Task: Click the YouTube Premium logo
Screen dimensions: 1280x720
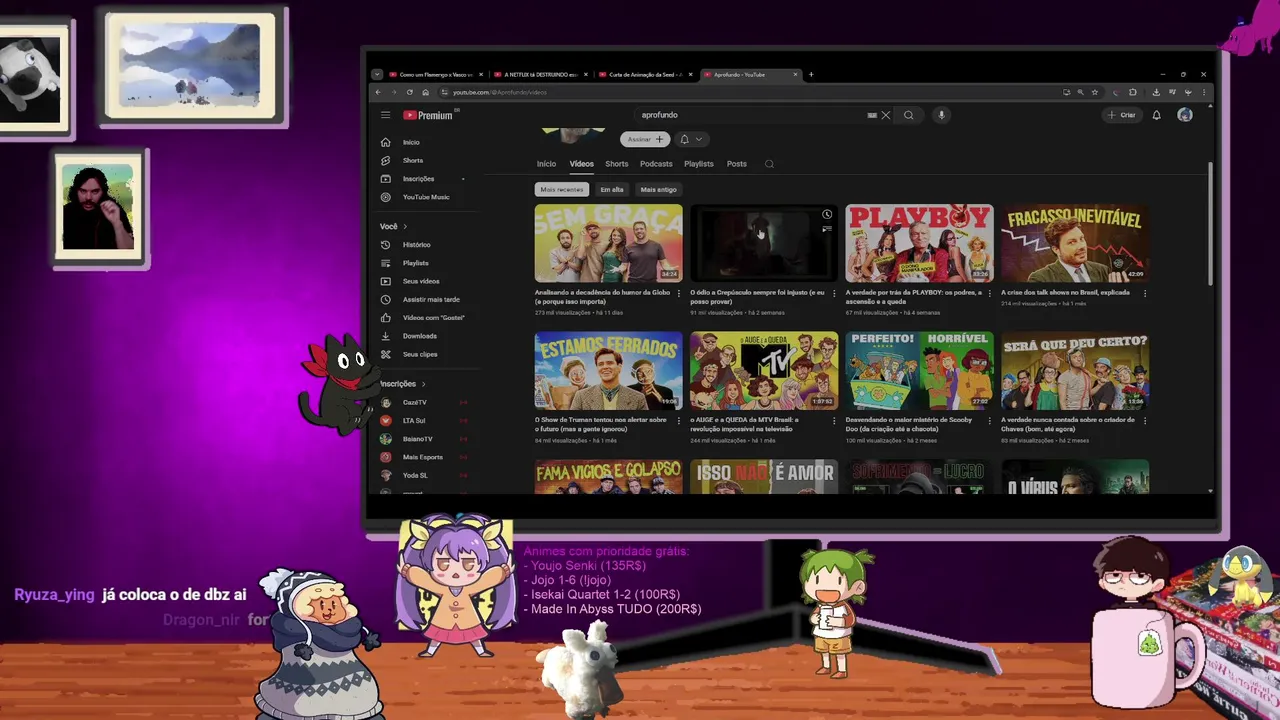Action: (x=428, y=115)
